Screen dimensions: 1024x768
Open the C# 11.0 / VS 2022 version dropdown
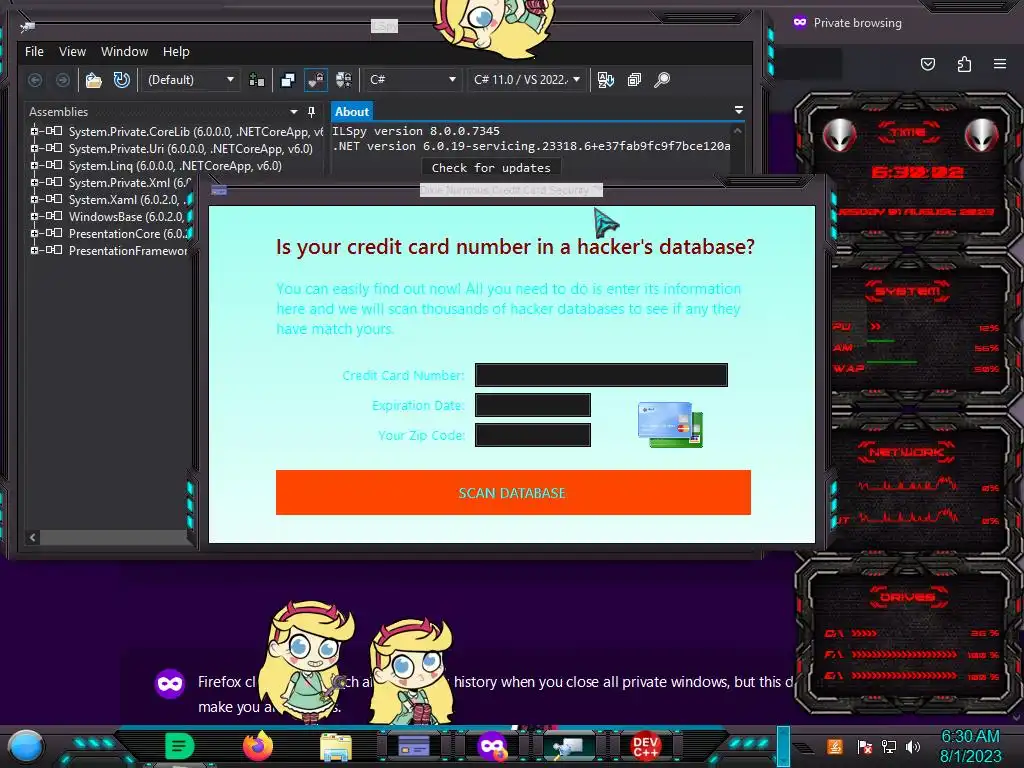(x=526, y=80)
